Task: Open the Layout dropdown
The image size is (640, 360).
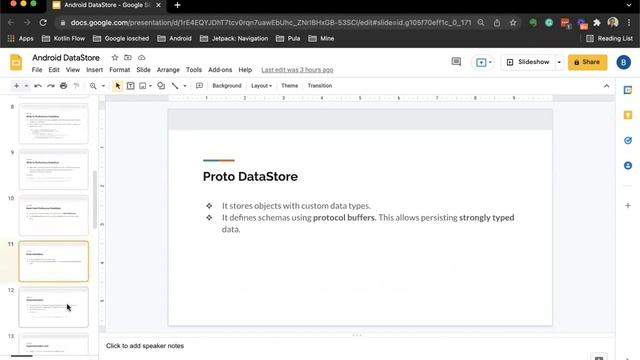Action: point(262,86)
